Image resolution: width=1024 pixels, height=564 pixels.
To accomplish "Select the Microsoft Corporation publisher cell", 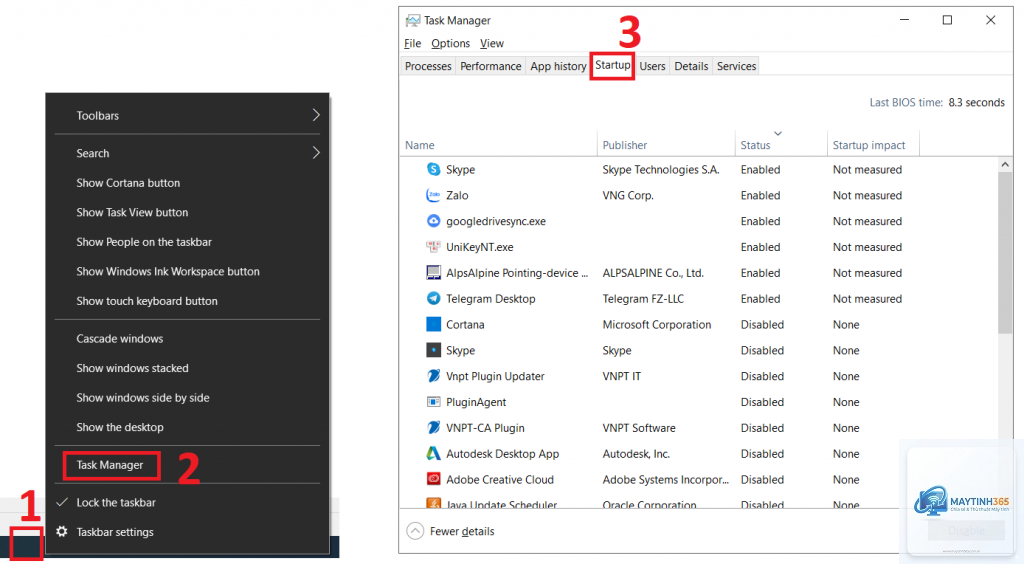I will [656, 324].
